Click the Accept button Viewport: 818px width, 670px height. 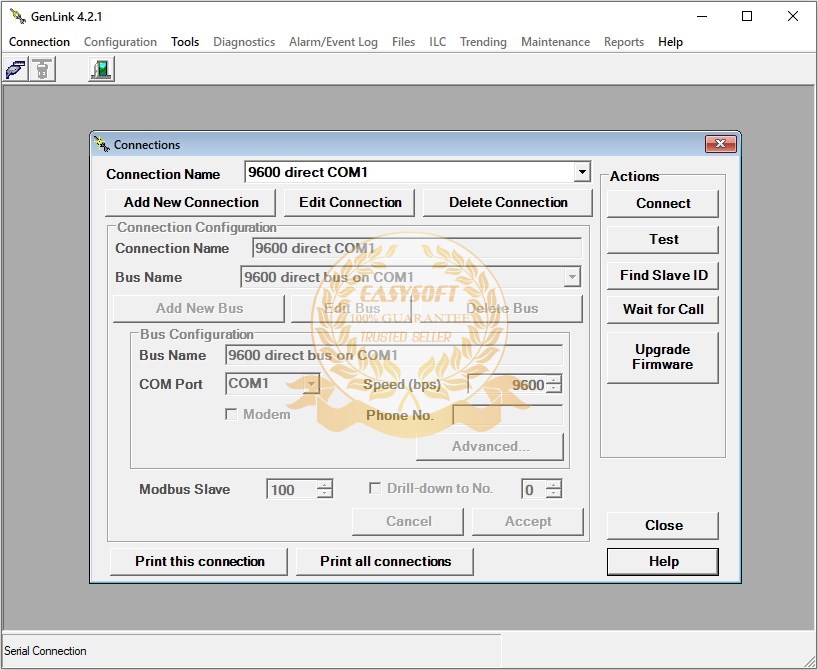pos(527,522)
